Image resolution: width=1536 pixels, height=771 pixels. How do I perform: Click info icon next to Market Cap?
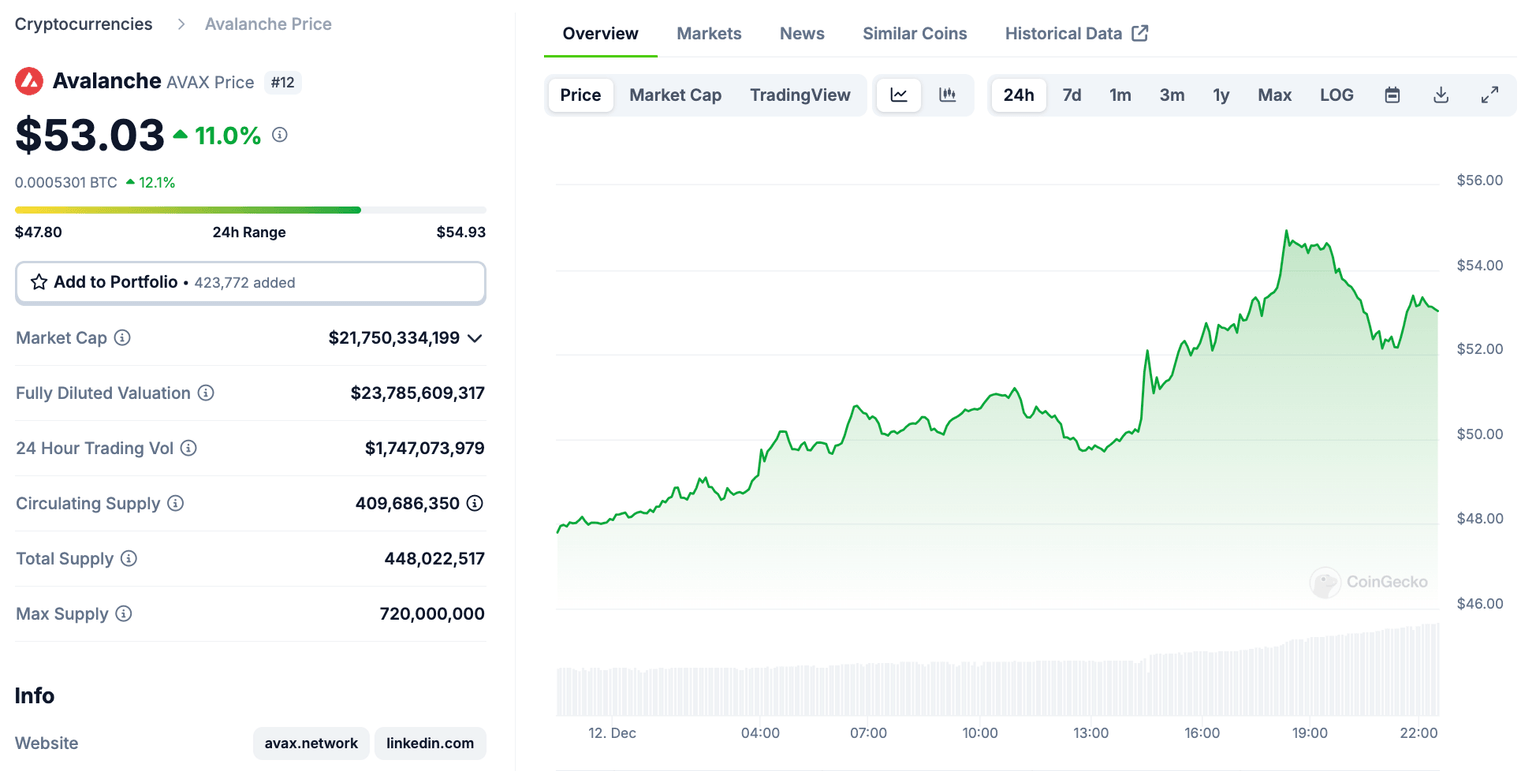coord(122,338)
